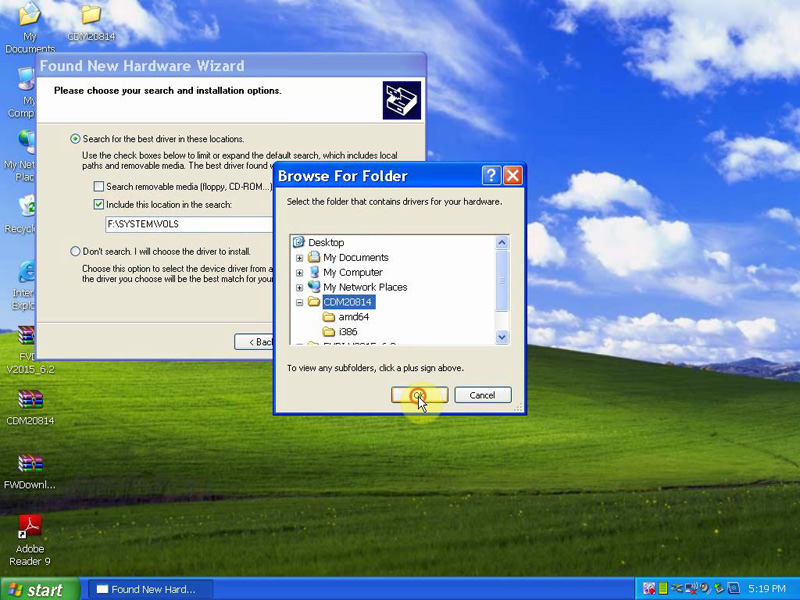Select the i386 subfolder

(x=347, y=332)
